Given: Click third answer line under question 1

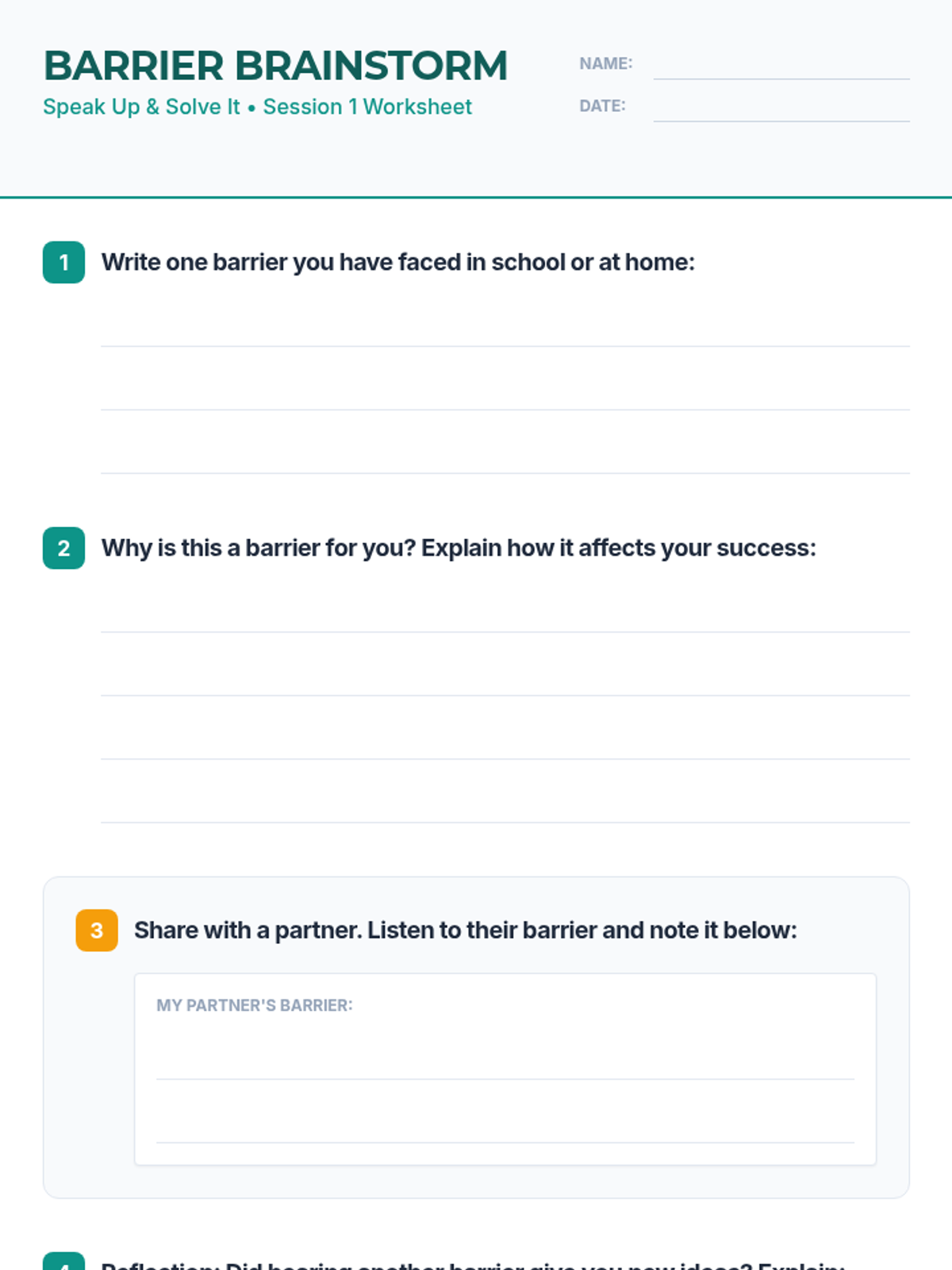Looking at the screenshot, I should tap(505, 460).
